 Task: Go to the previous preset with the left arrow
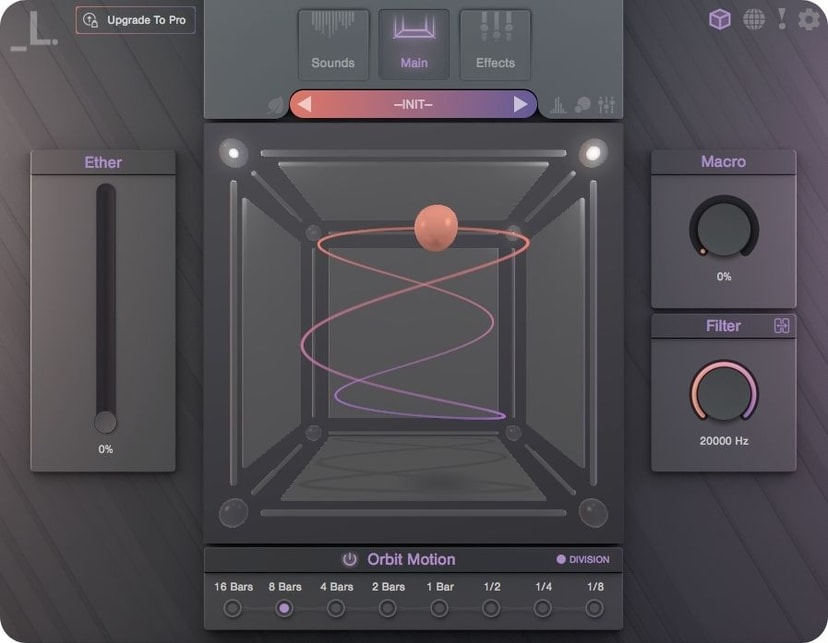click(305, 105)
